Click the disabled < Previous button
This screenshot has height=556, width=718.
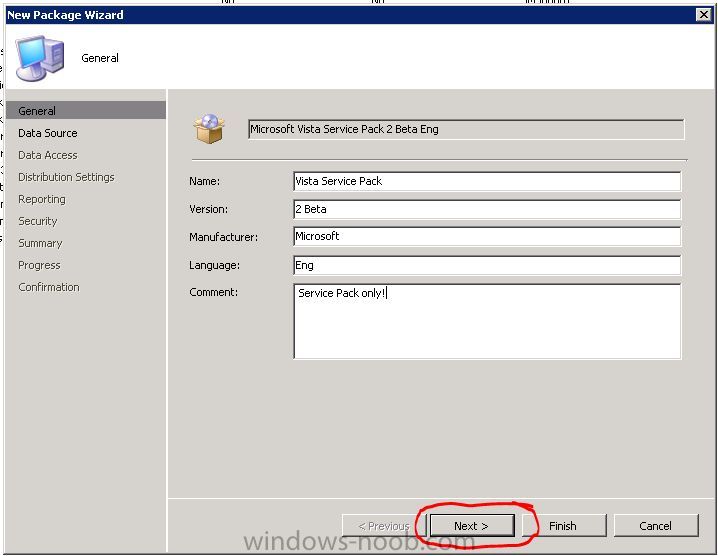point(384,526)
